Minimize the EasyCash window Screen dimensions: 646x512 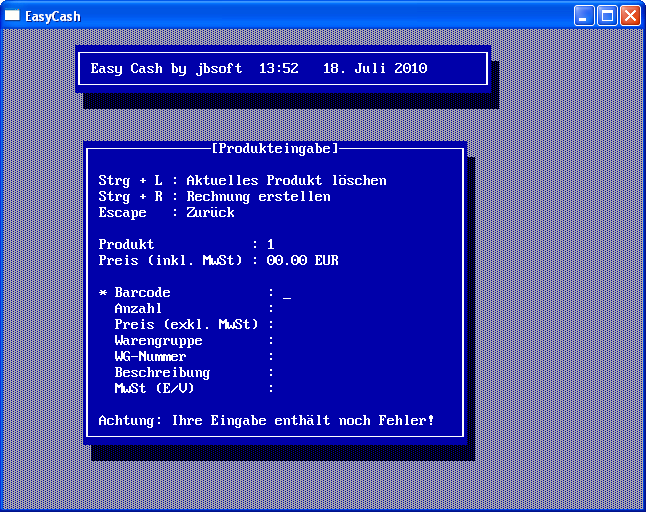pyautogui.click(x=584, y=16)
